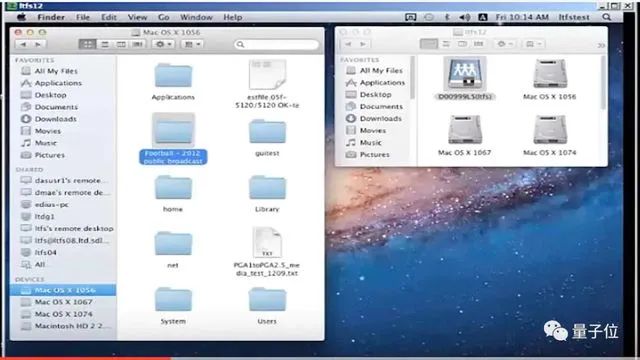Open the Applications folder icon

point(173,76)
